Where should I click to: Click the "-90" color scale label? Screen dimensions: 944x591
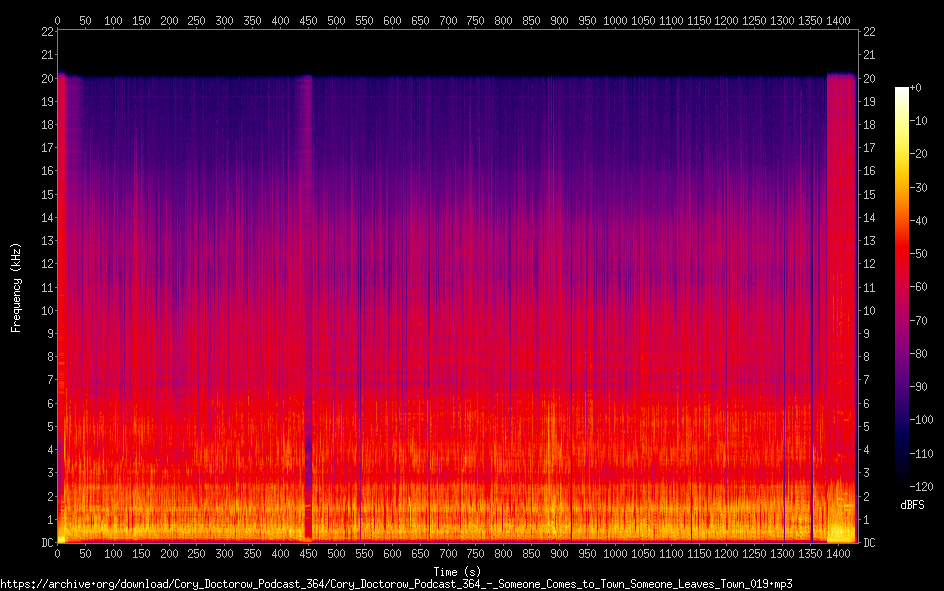point(919,387)
